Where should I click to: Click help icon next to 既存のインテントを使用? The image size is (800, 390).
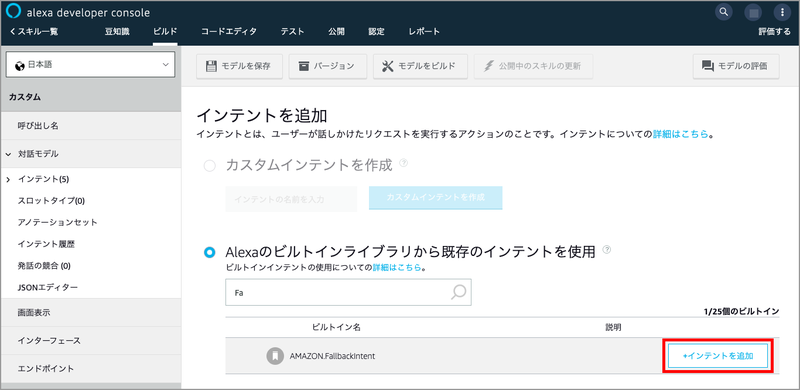point(607,250)
